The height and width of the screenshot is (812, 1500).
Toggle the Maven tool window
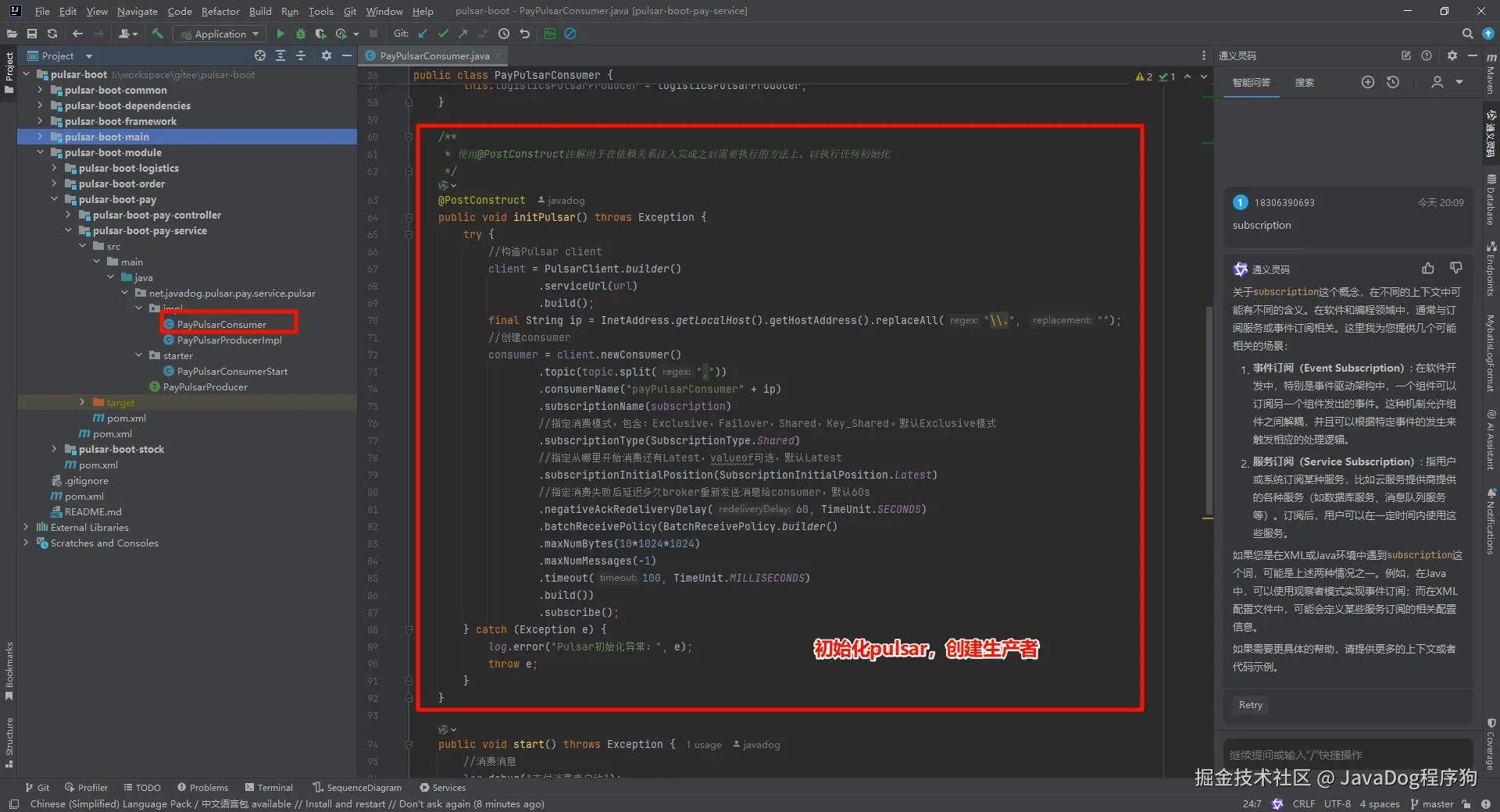tap(1491, 73)
